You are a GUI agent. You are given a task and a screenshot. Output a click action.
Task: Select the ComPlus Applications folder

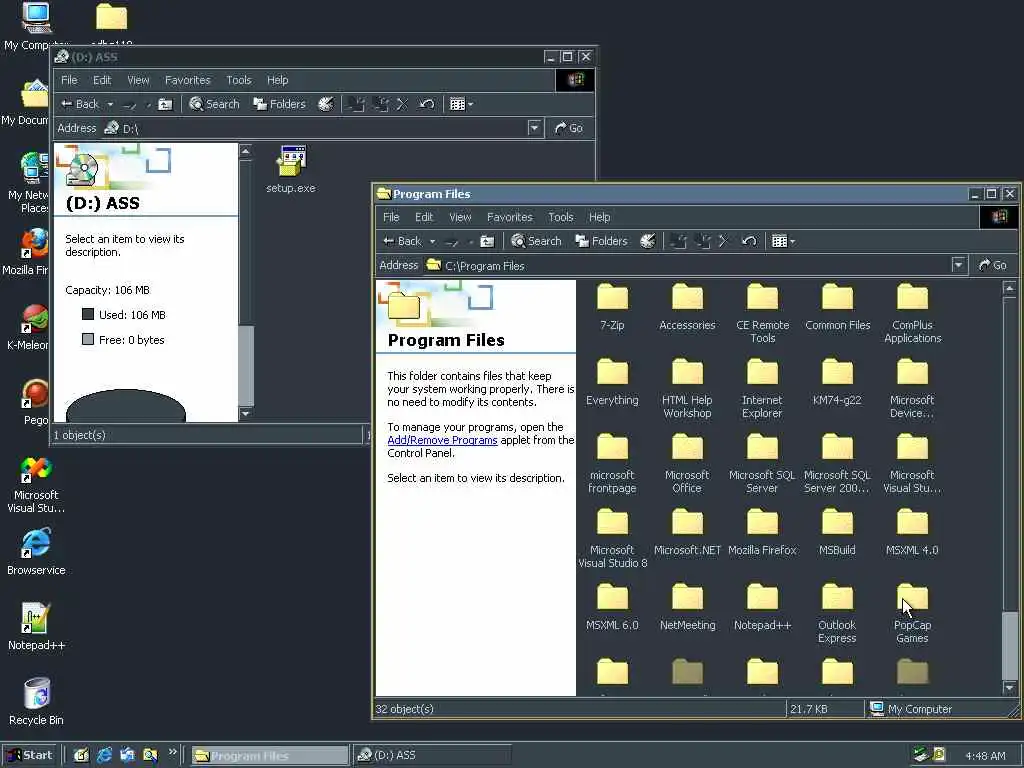(x=912, y=314)
